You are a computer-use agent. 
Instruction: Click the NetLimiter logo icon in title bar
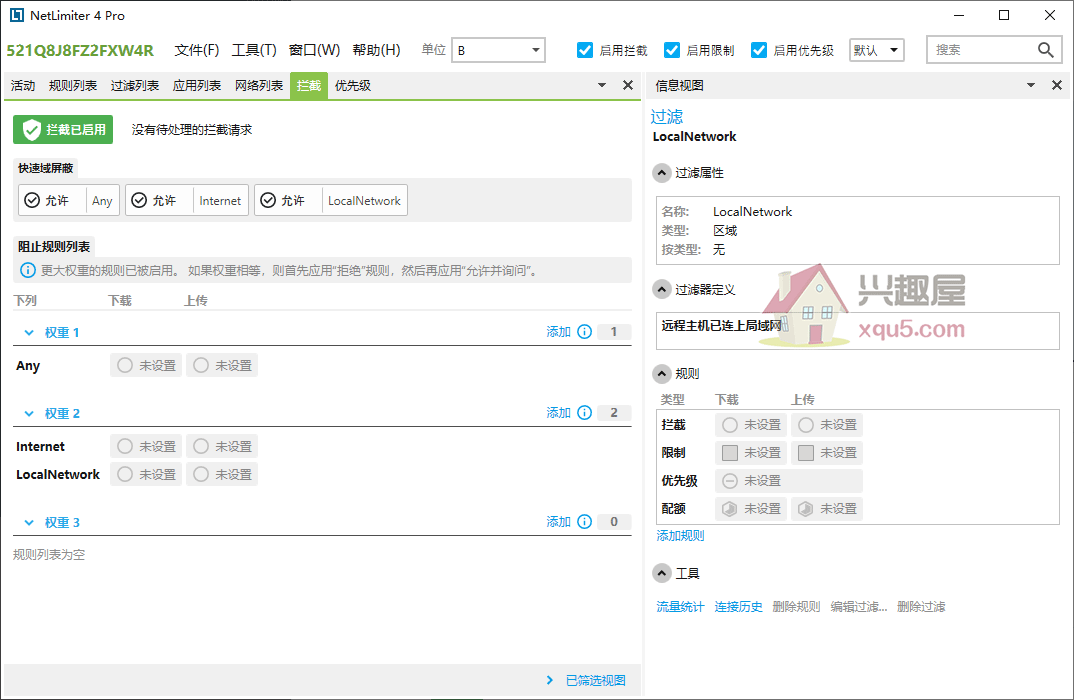point(16,15)
